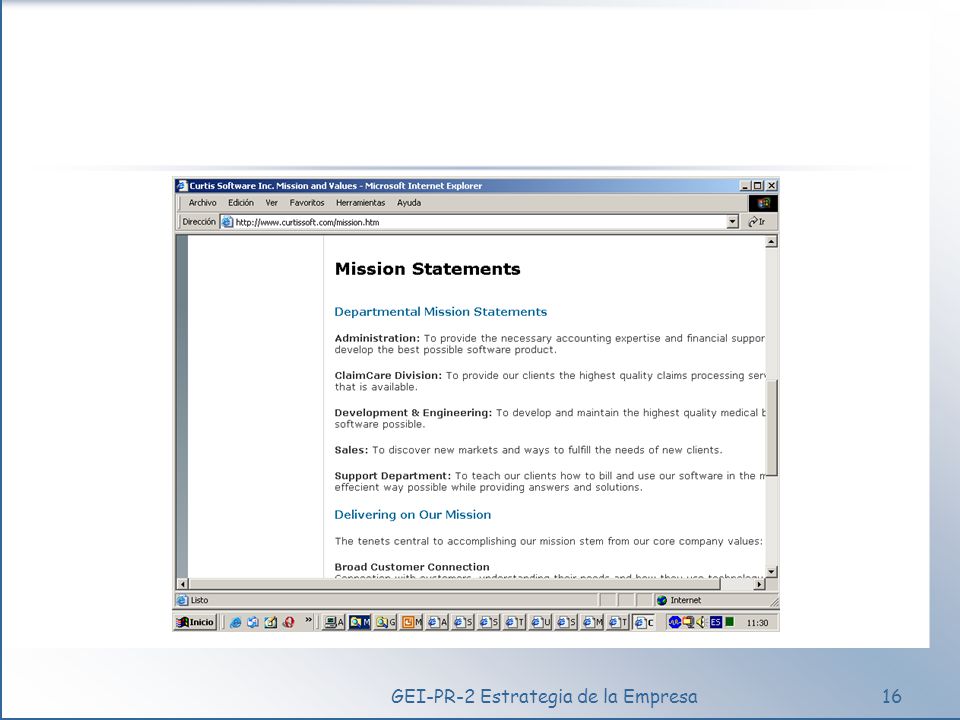Open the Favoritos menu

(307, 203)
